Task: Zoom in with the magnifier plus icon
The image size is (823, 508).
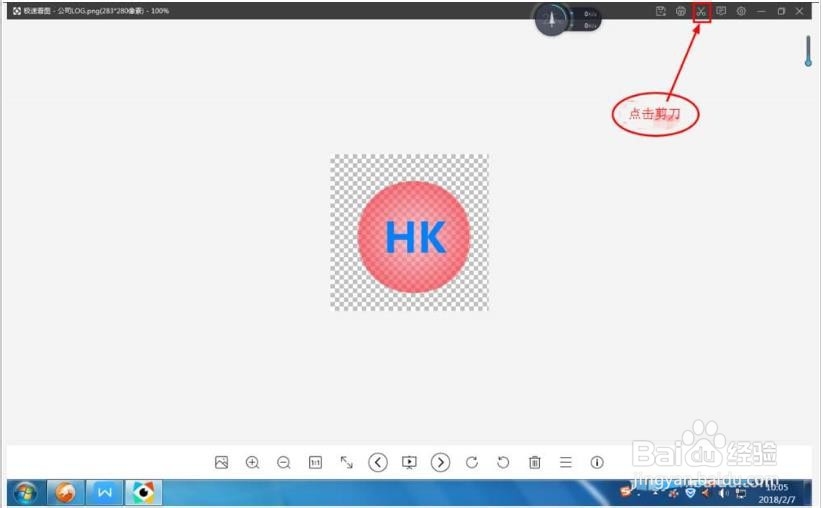Action: click(252, 462)
